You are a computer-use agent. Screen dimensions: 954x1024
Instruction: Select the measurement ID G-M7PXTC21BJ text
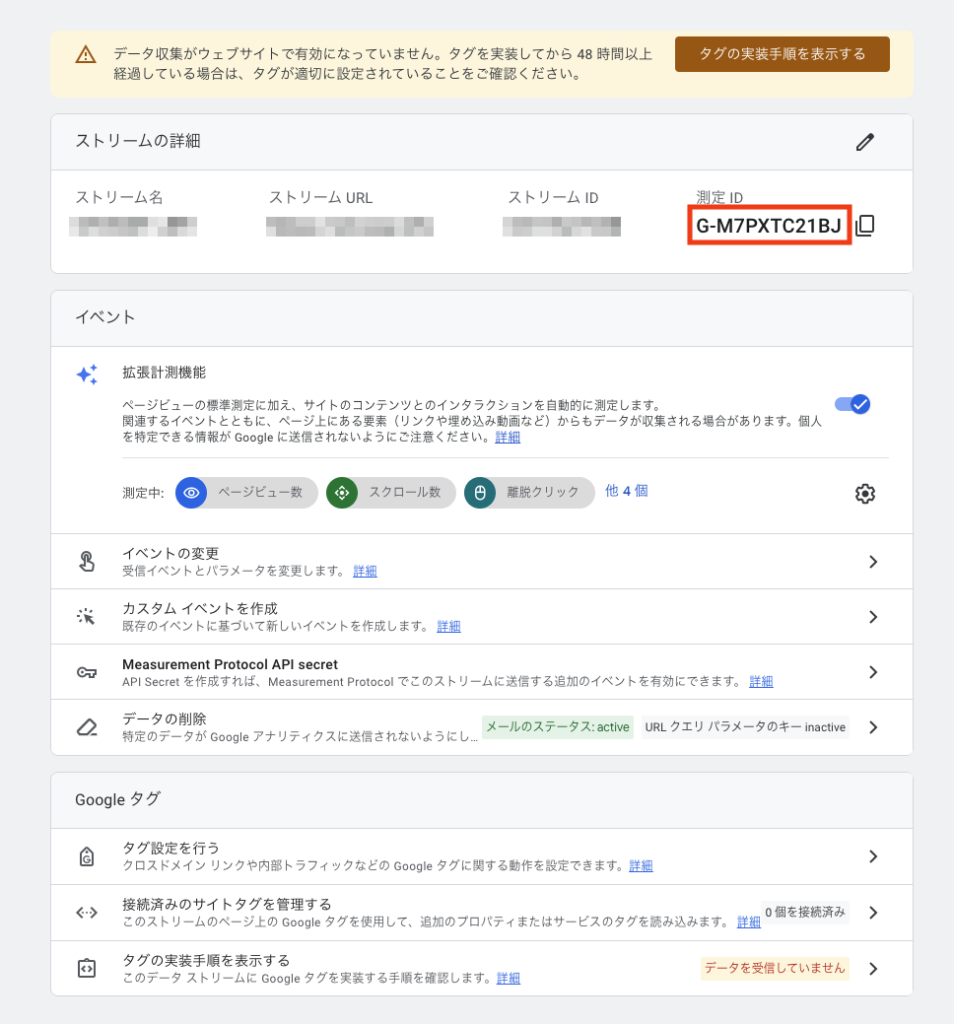click(768, 226)
